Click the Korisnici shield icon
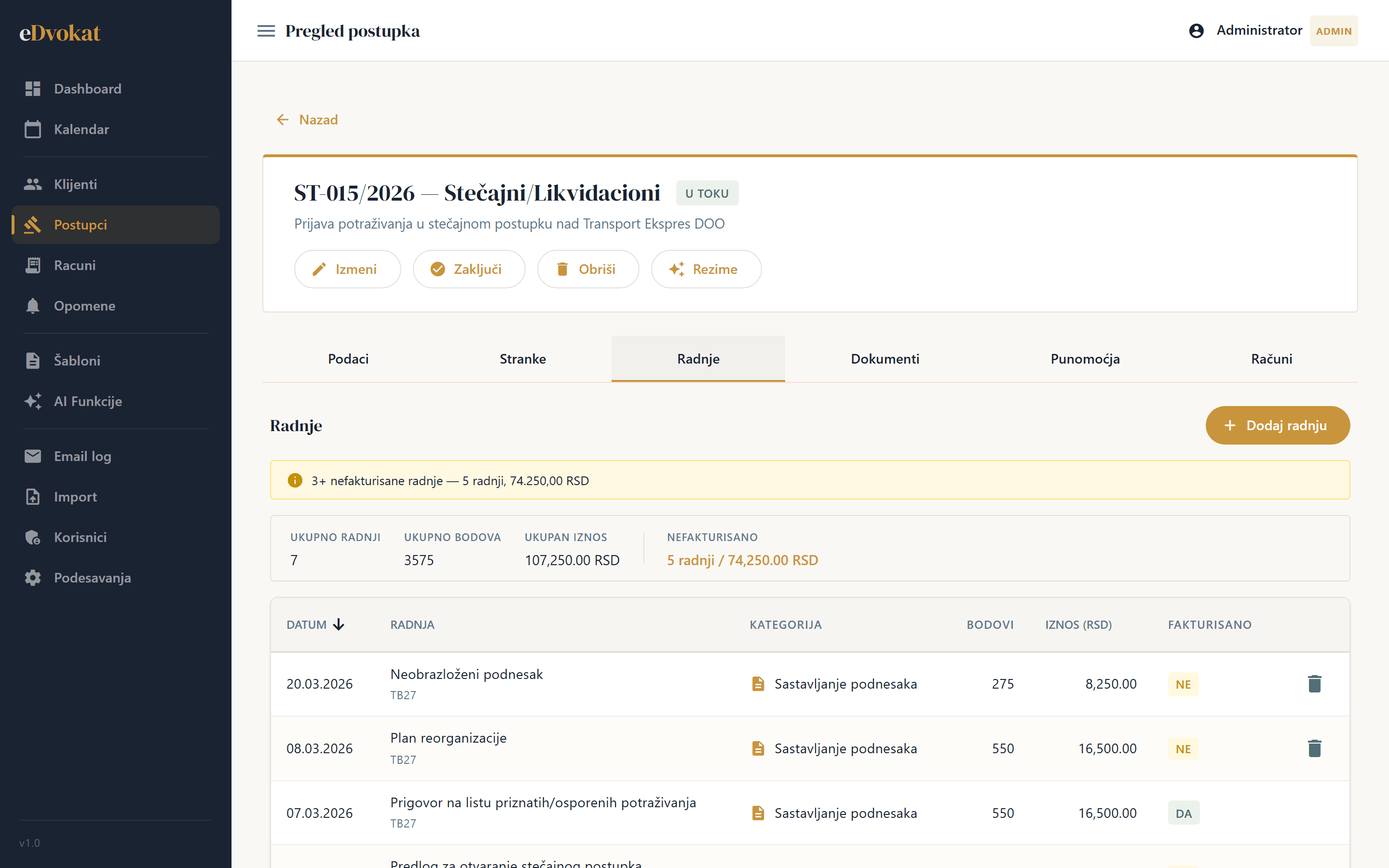 click(x=33, y=537)
